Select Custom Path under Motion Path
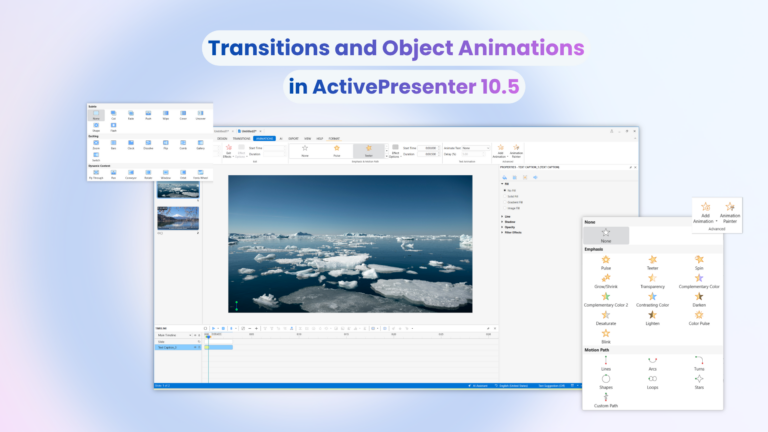The width and height of the screenshot is (768, 432). pyautogui.click(x=606, y=400)
